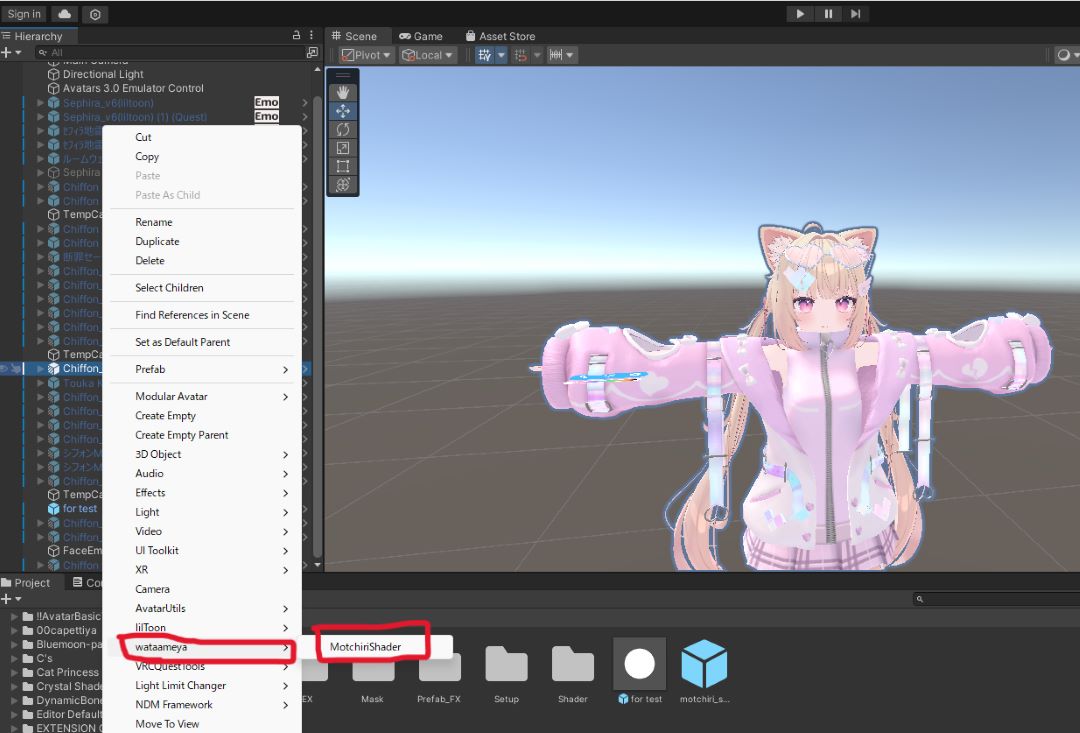Open the Prefab submenu
Viewport: 1080px width, 733px height.
[x=202, y=369]
